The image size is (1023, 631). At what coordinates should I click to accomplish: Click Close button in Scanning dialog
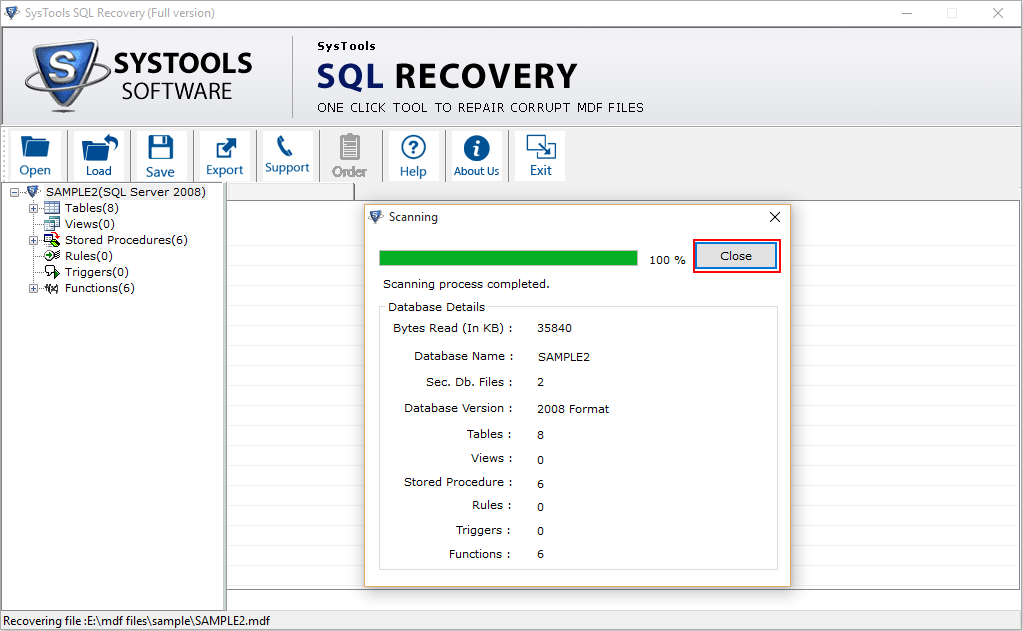coord(736,256)
